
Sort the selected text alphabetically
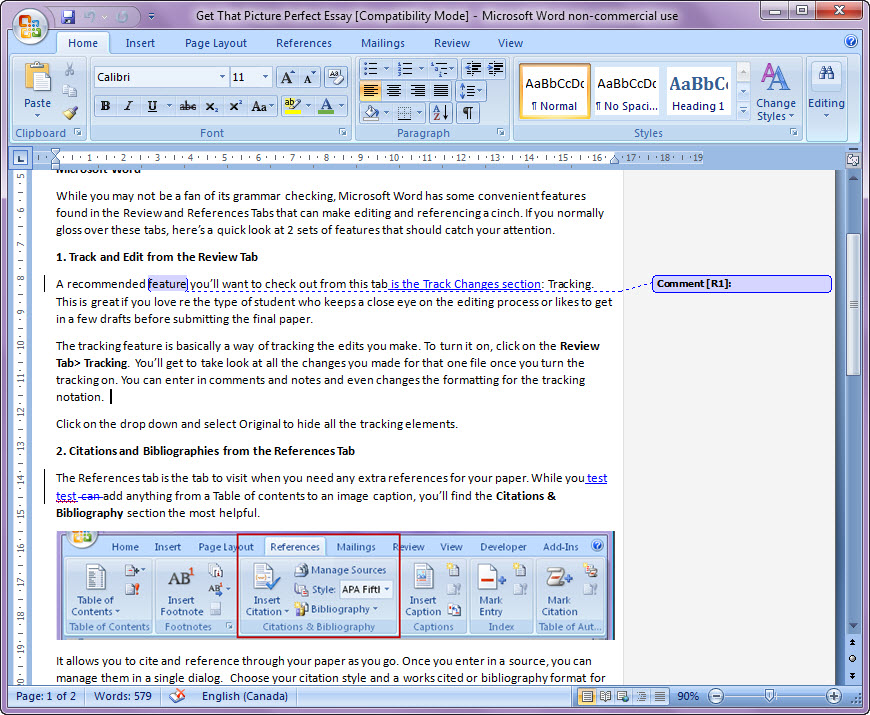coord(441,113)
